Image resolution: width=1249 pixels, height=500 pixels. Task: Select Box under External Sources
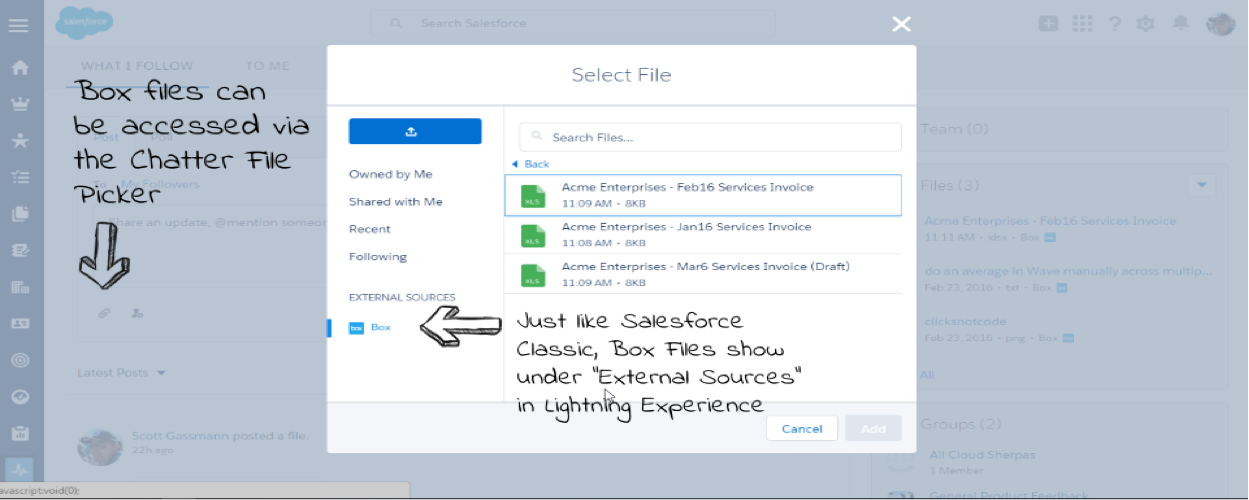pyautogui.click(x=380, y=327)
